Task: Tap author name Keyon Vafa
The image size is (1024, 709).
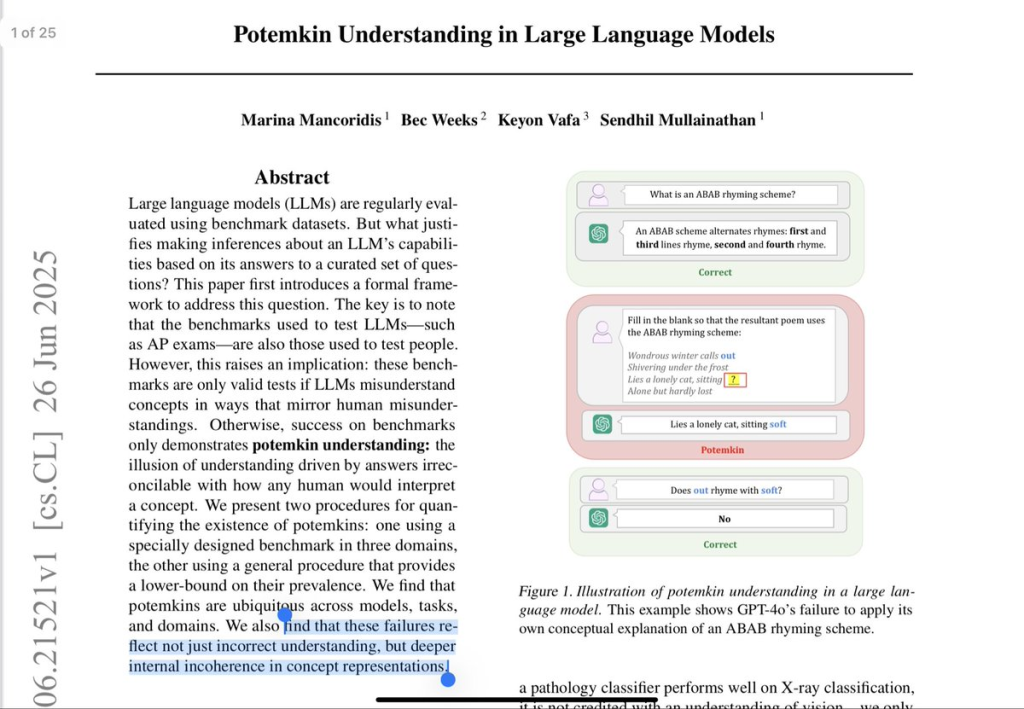Action: coord(539,120)
